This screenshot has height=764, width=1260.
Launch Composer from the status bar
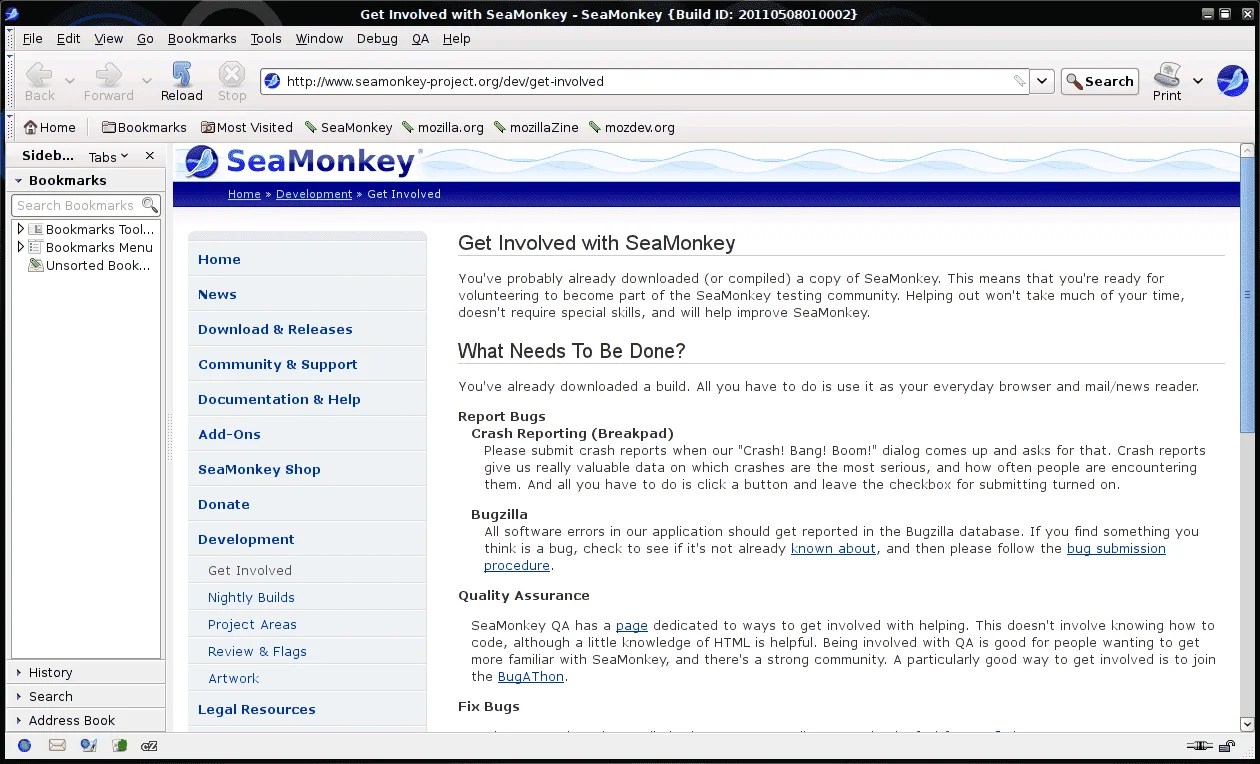pos(88,745)
